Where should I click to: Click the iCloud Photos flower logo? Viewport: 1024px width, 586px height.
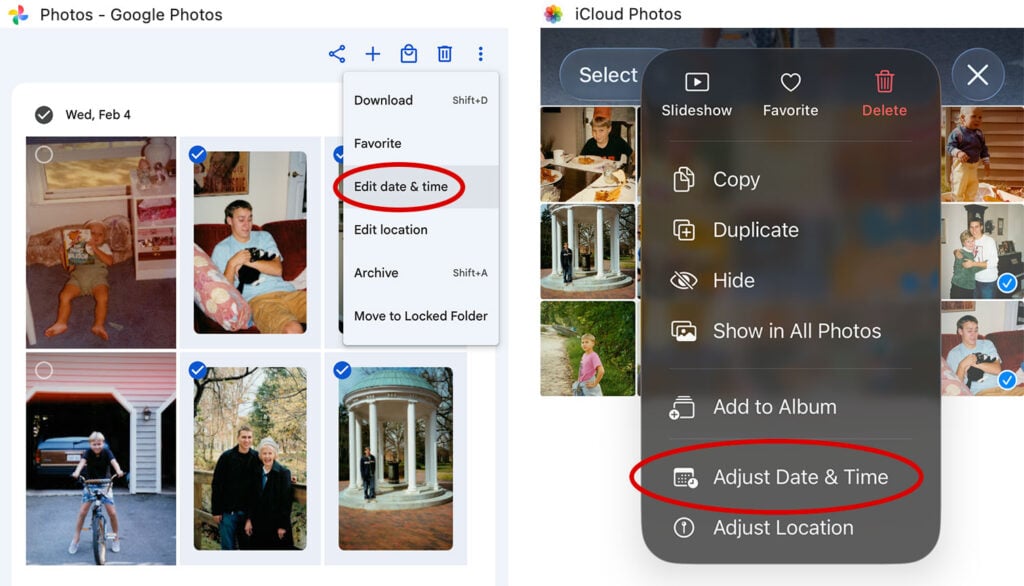click(x=553, y=14)
